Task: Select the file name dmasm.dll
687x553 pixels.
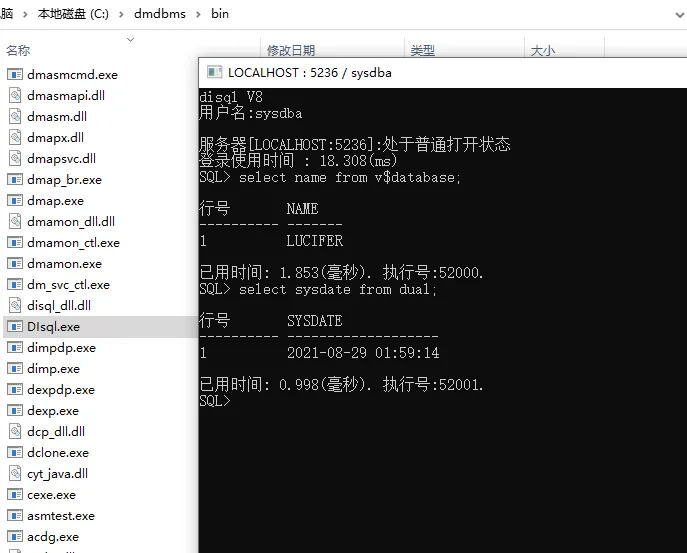Action: click(x=57, y=117)
